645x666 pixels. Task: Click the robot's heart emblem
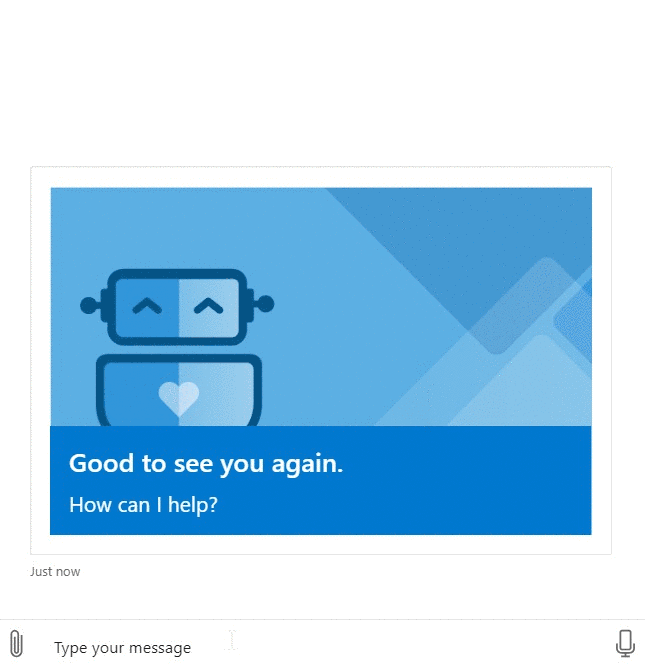tap(179, 398)
